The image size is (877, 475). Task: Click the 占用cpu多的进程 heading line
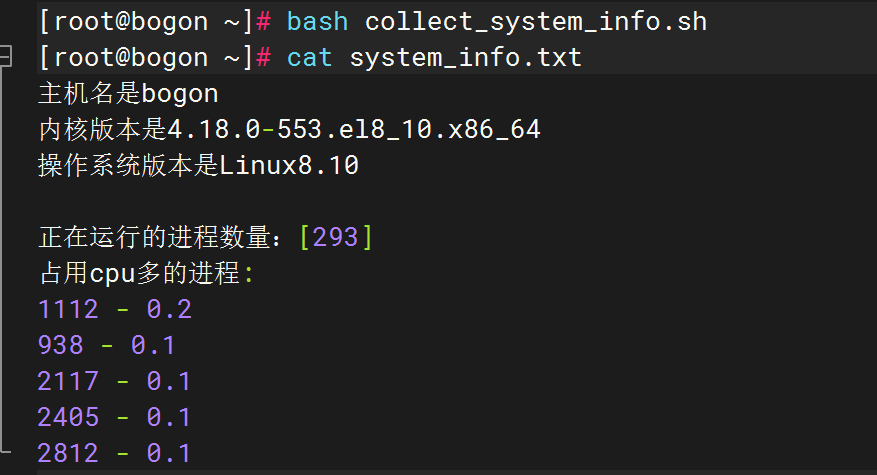coord(146,273)
